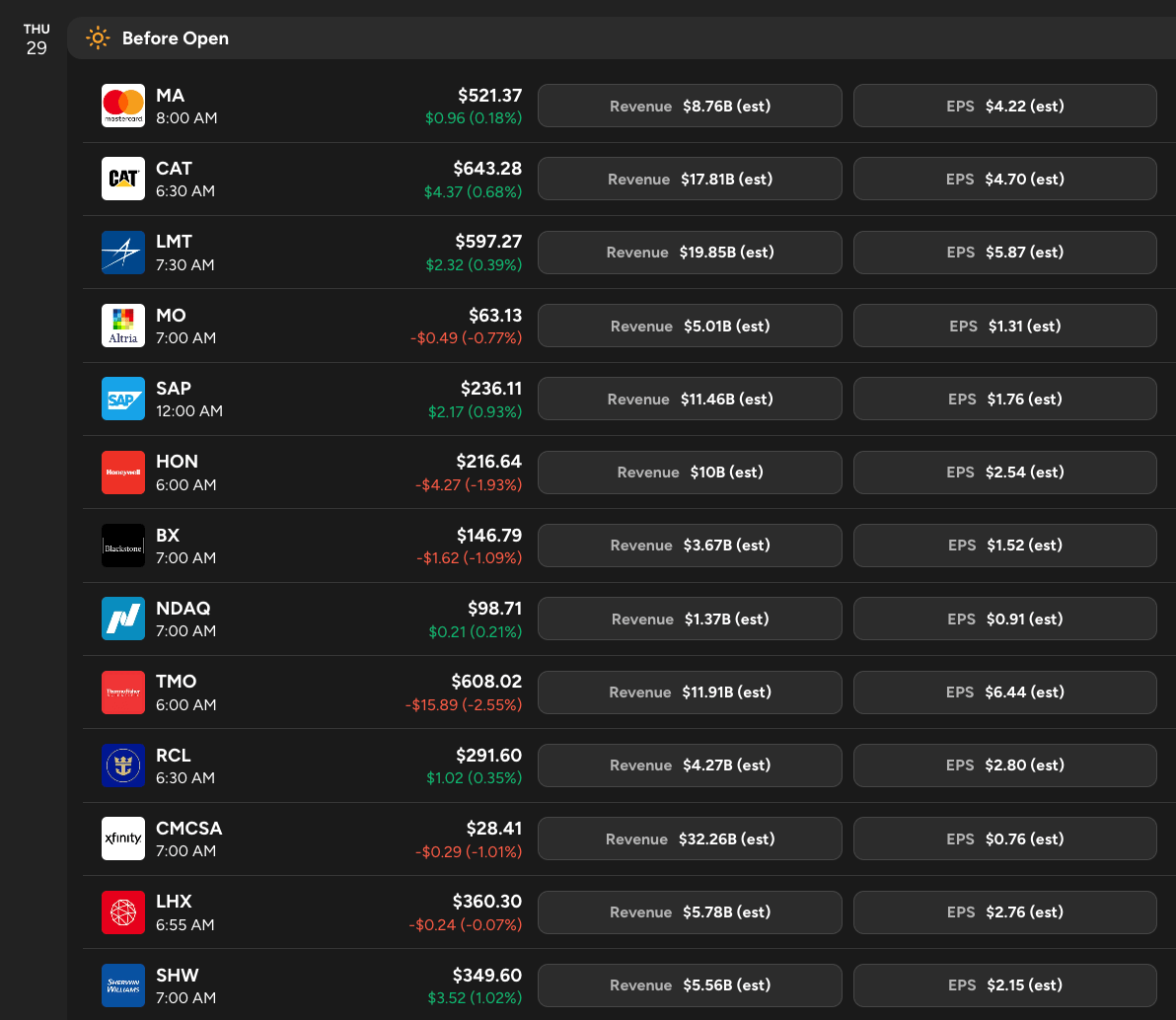The width and height of the screenshot is (1176, 1020).
Task: View CMCSA revenue estimate $32.26B
Action: pyautogui.click(x=690, y=838)
